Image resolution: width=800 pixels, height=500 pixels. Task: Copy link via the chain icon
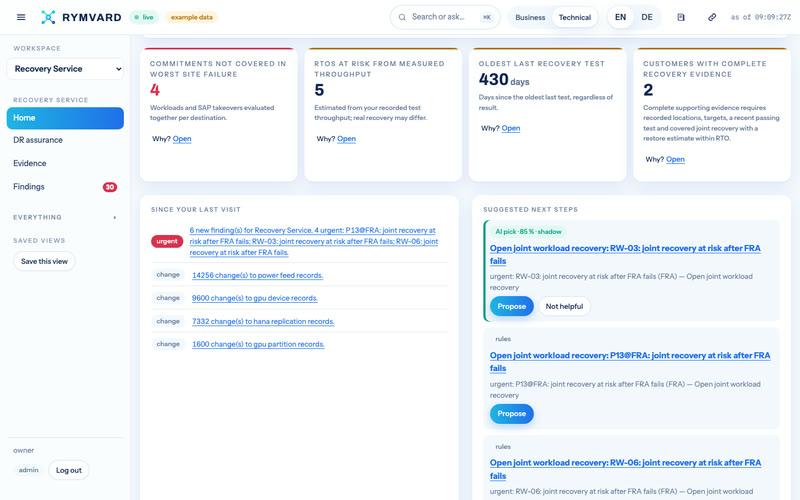(x=712, y=17)
